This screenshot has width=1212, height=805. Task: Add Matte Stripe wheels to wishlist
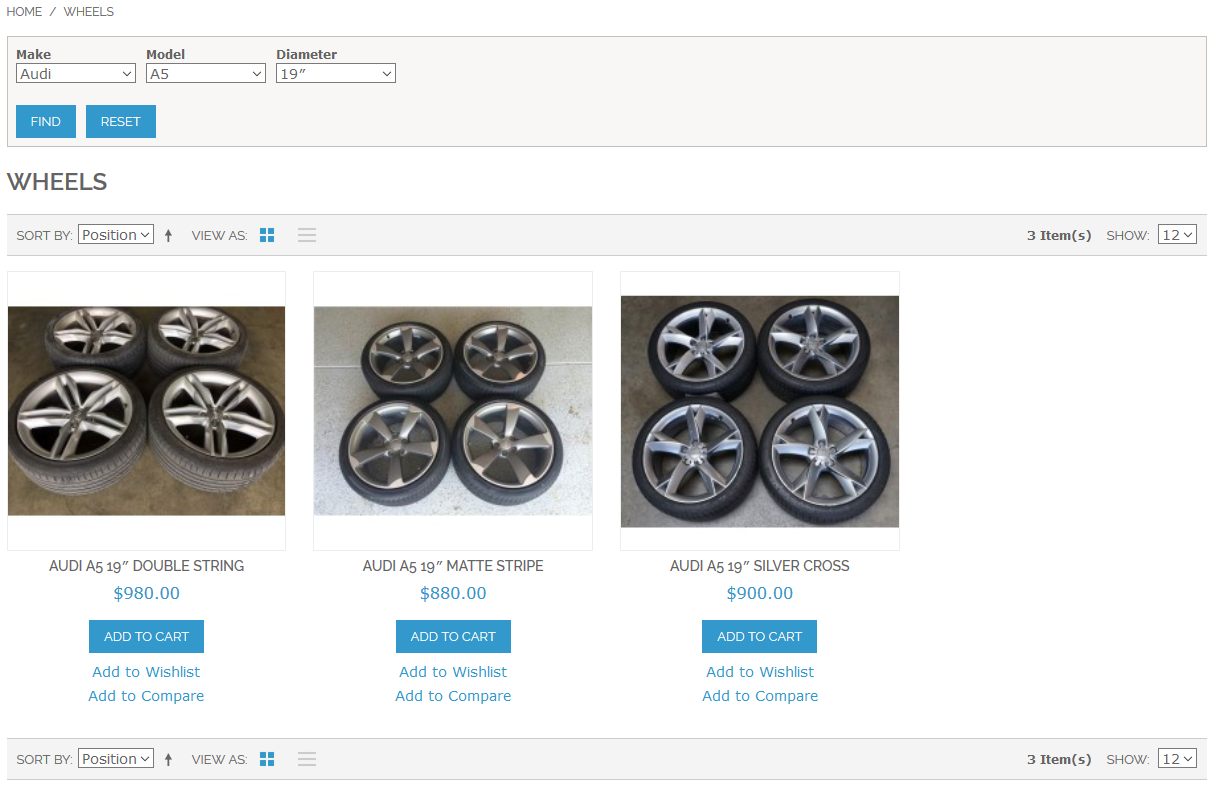(453, 672)
